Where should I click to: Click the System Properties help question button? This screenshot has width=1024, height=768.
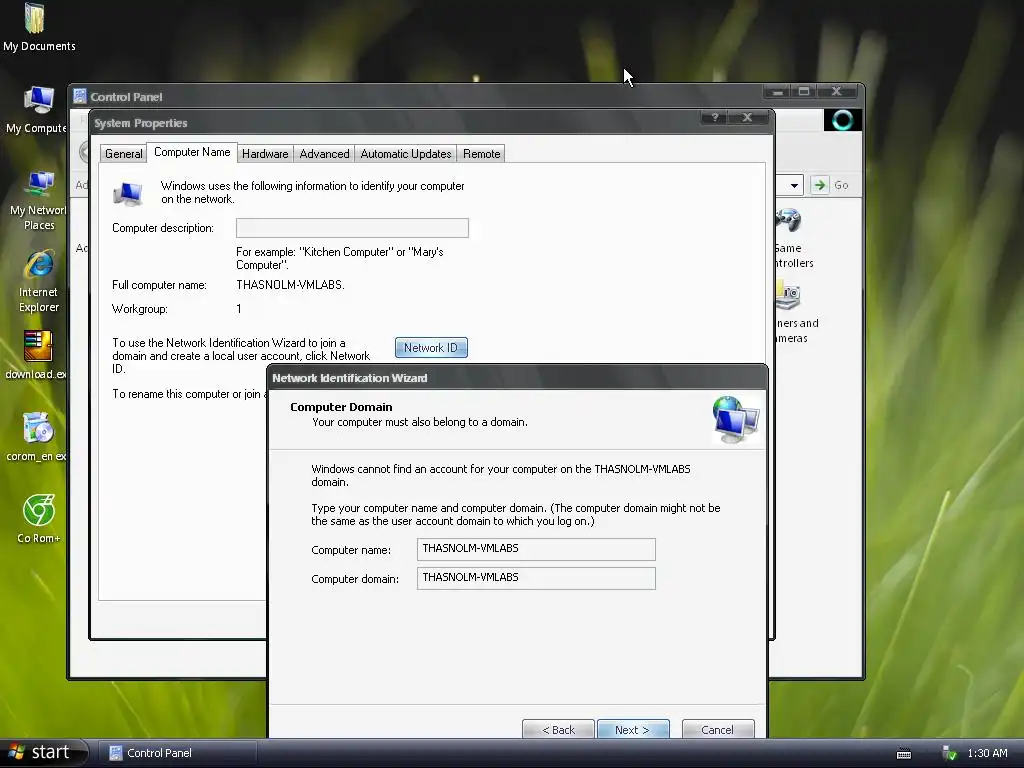(715, 118)
